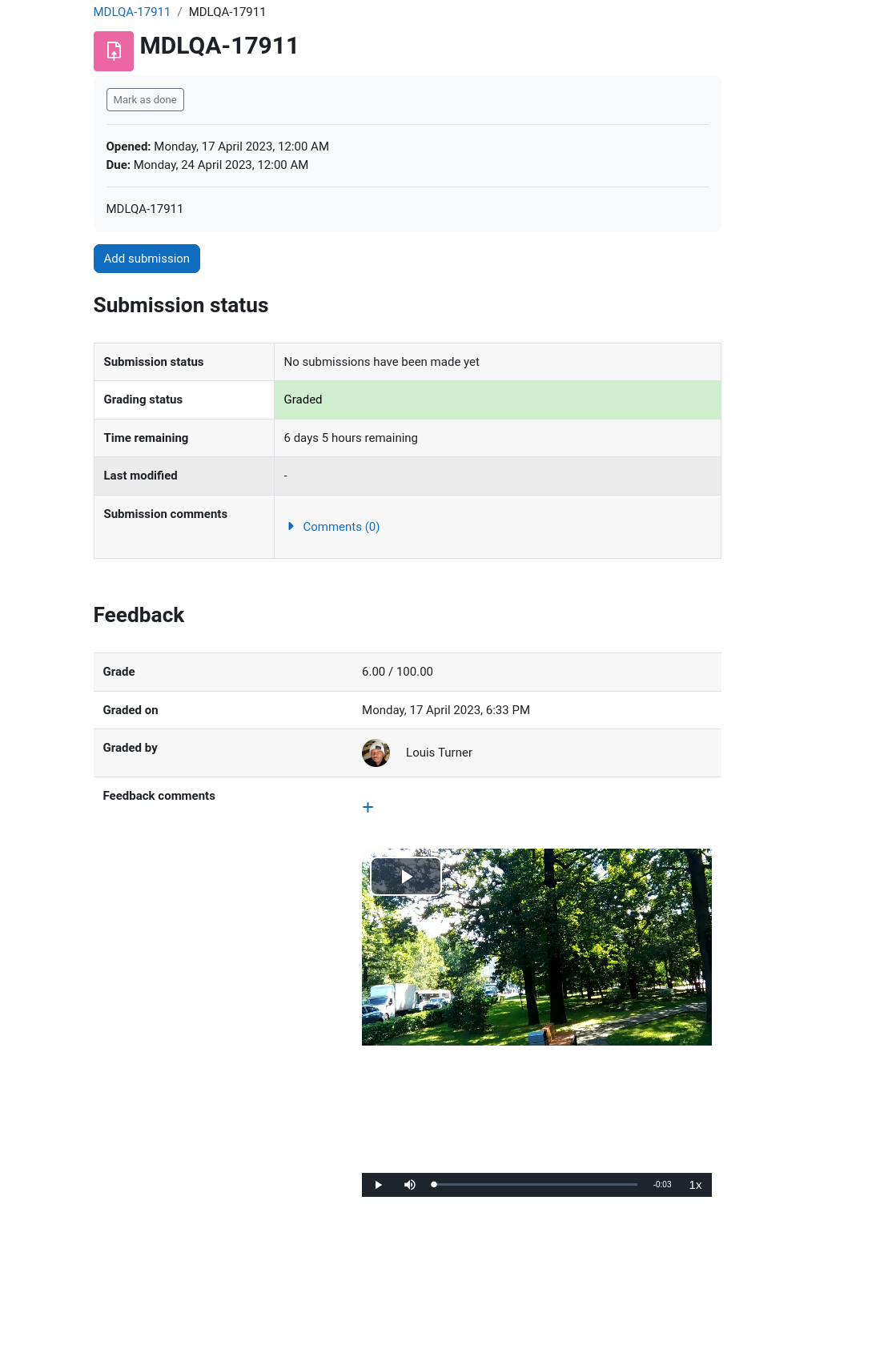896x1349 pixels.
Task: Open the MDLQA-17911 breadcrumb link
Action: click(132, 12)
